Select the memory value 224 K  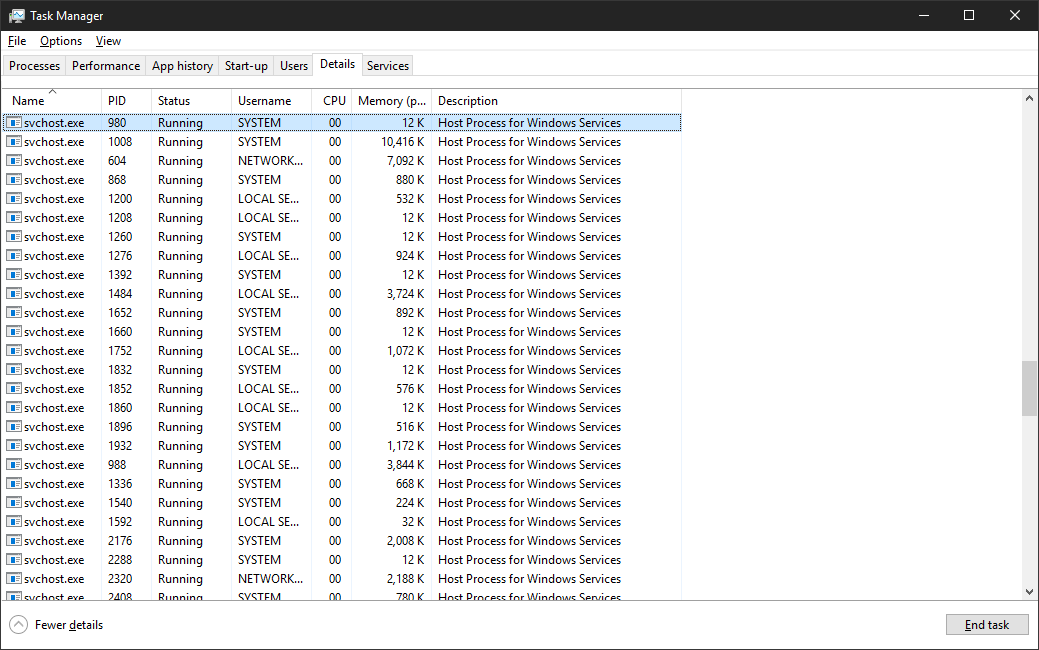[x=410, y=502]
